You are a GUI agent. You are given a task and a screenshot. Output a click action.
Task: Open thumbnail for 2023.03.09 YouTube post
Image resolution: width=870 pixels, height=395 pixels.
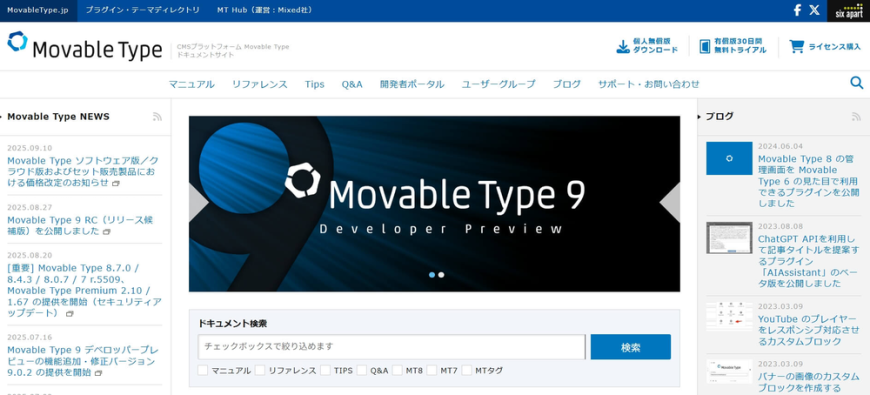[729, 317]
